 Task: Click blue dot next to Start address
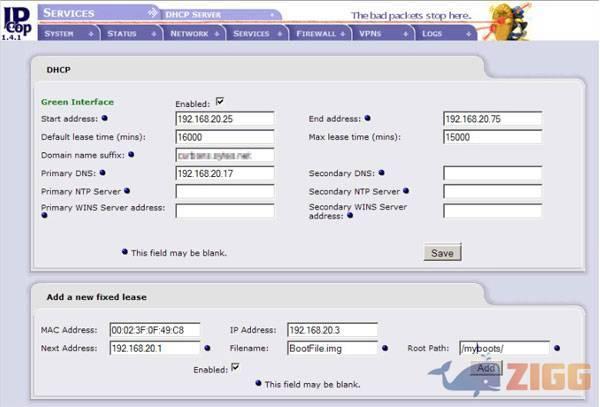[104, 118]
